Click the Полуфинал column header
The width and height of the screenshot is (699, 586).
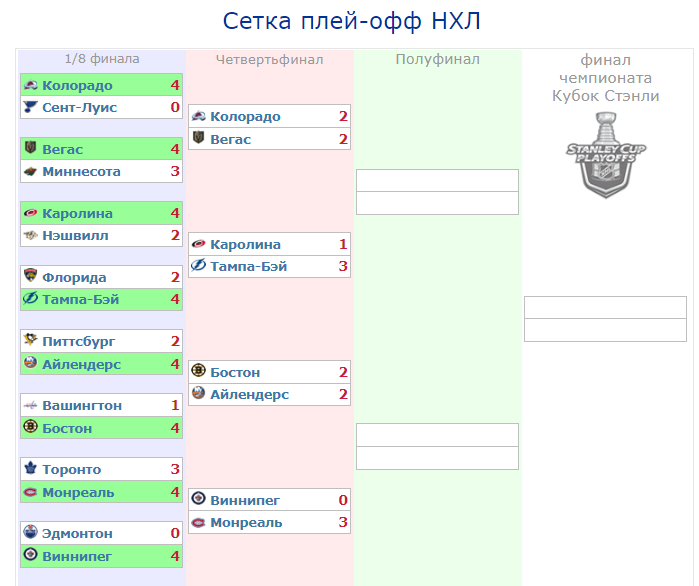pos(437,60)
